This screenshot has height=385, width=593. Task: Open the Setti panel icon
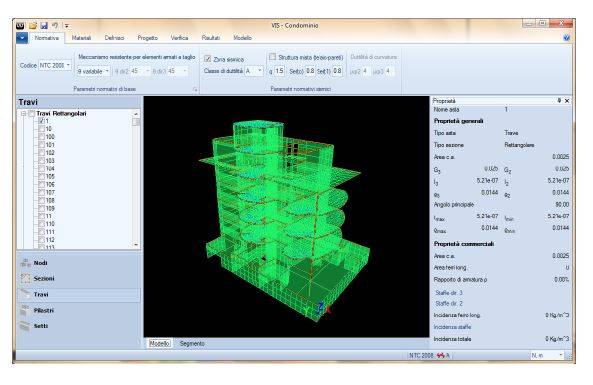[x=25, y=326]
